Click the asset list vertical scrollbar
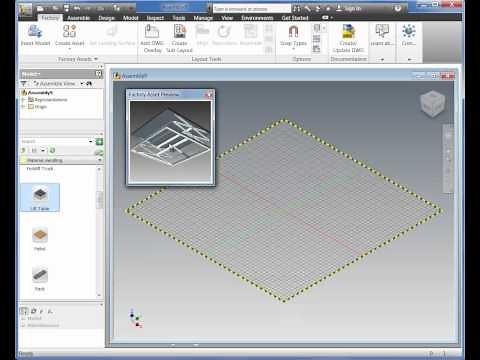Screen dimensions: 480x360 click(99, 200)
